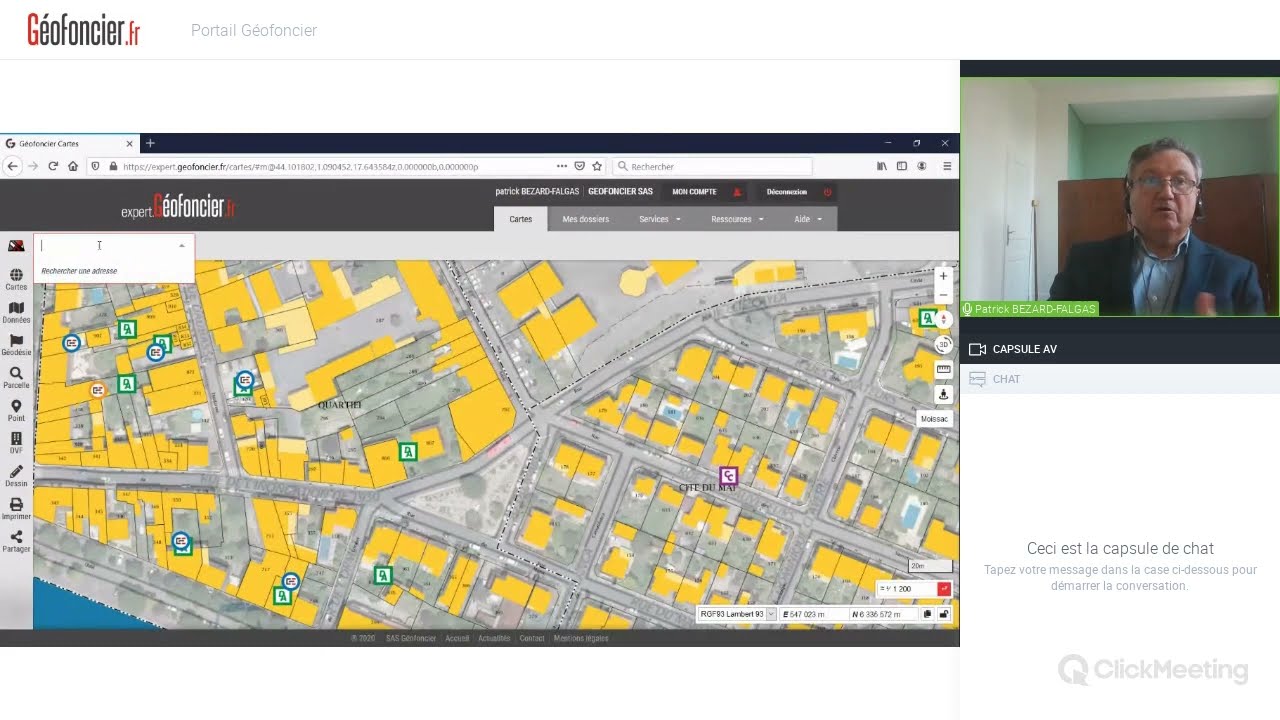Screen dimensions: 1280x720
Task: Go to the browser home page
Action: click(73, 166)
